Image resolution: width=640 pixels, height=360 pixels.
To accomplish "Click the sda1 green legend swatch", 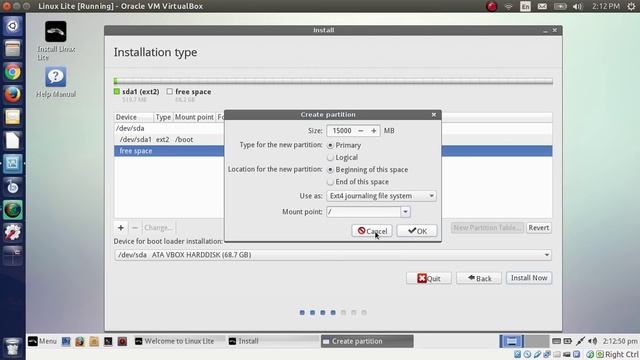I will (x=117, y=91).
